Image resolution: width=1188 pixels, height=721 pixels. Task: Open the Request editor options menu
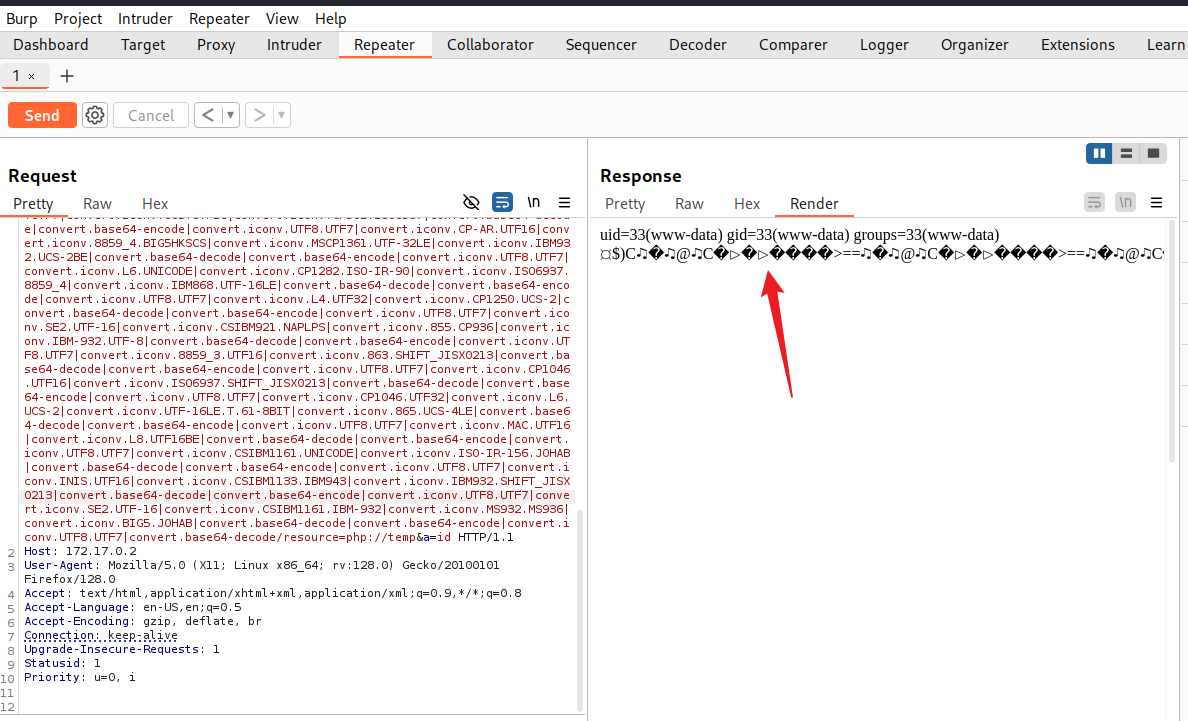(x=564, y=202)
